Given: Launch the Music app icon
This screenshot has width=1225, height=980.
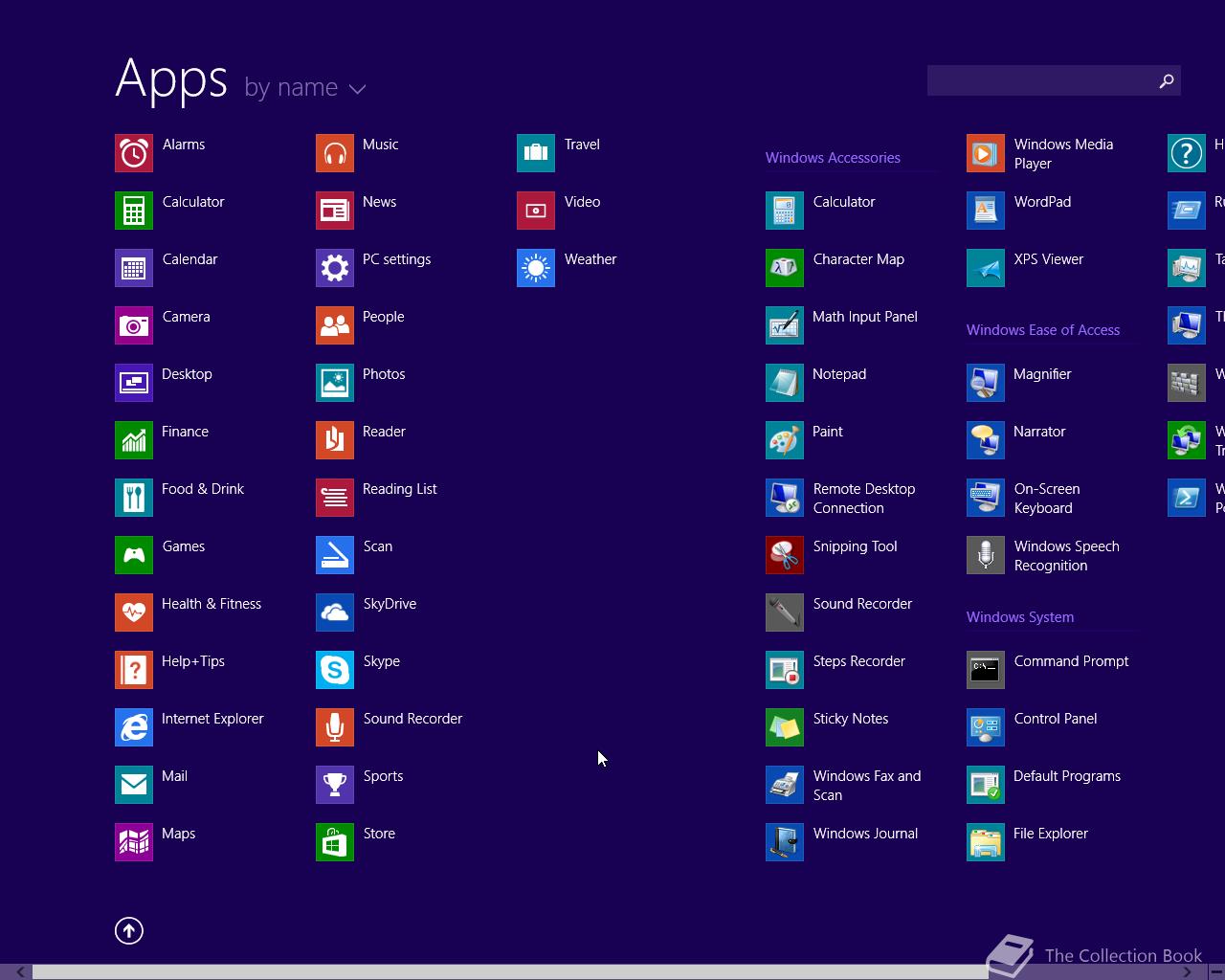Looking at the screenshot, I should (x=335, y=153).
